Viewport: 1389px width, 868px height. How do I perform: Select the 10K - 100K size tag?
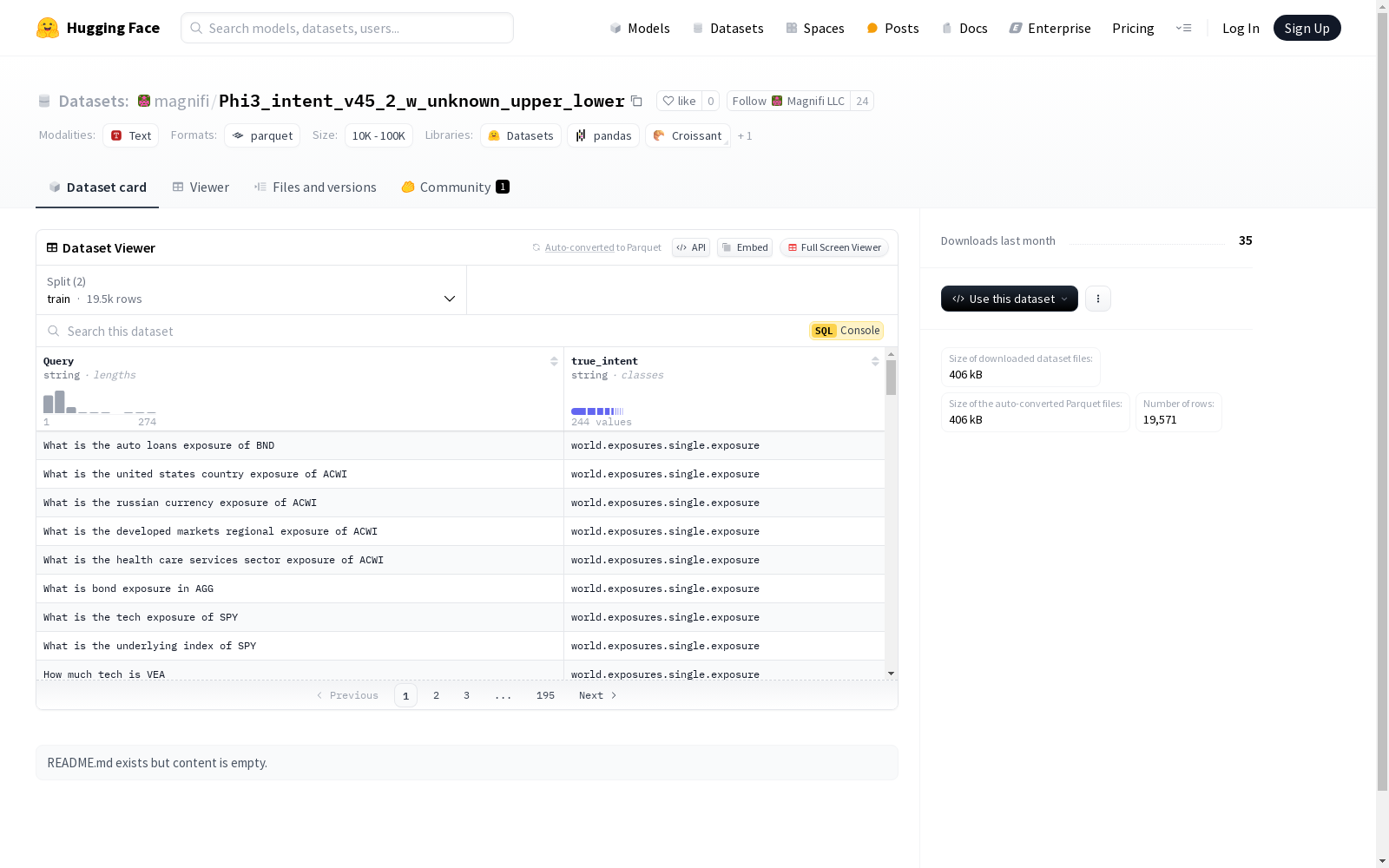(x=379, y=135)
